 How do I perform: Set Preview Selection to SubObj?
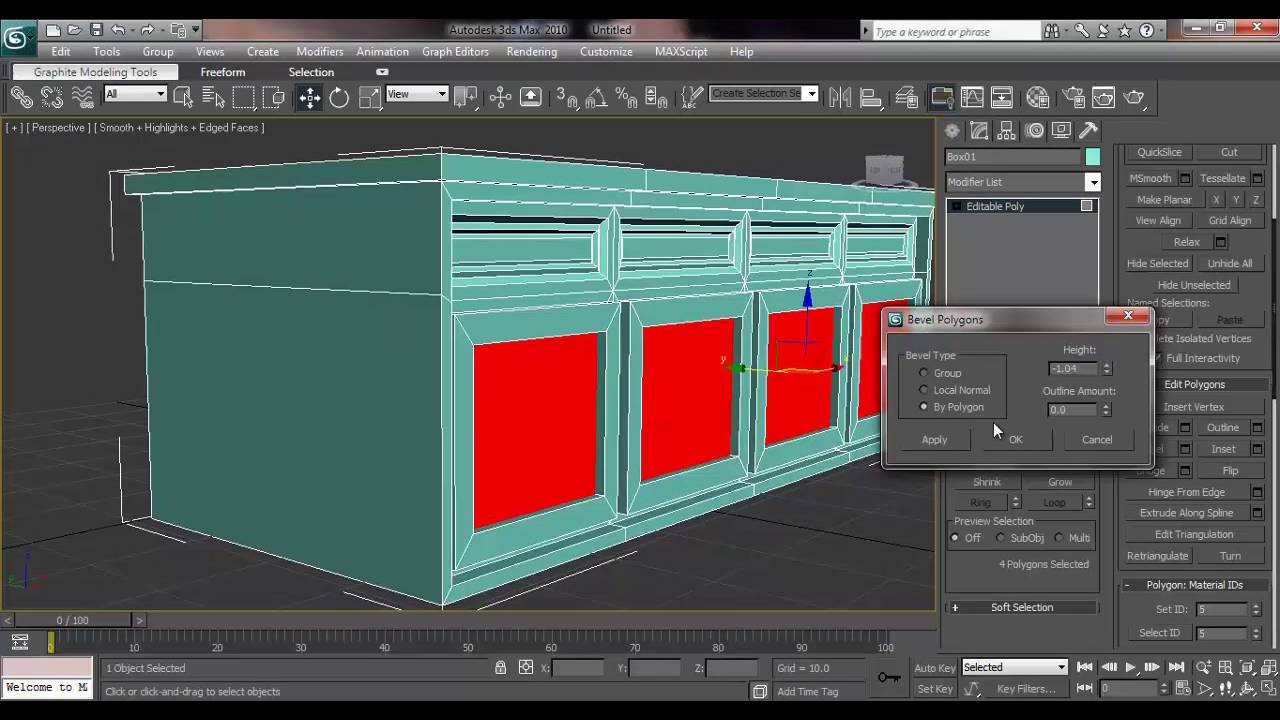(x=1000, y=538)
